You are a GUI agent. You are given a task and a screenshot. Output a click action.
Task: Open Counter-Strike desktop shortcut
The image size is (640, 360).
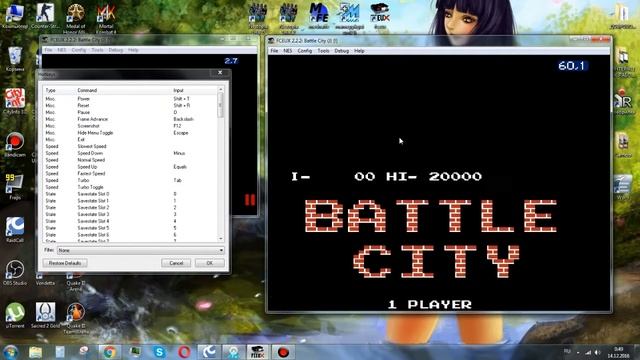tap(45, 16)
